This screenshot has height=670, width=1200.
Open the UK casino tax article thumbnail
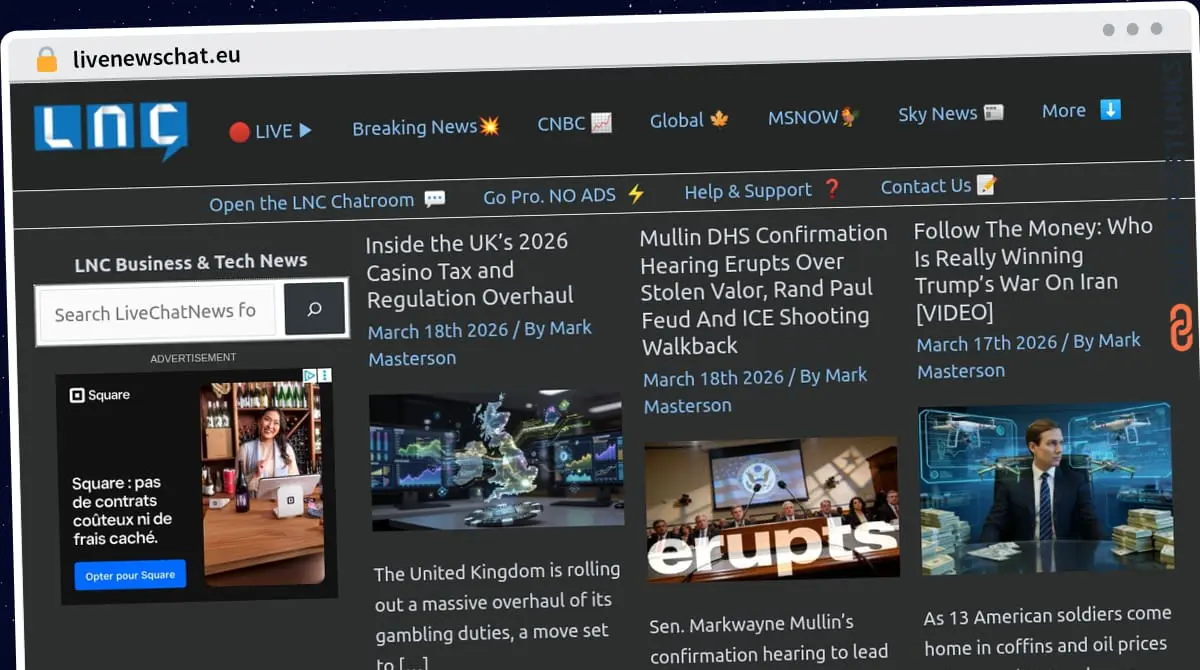pos(496,460)
